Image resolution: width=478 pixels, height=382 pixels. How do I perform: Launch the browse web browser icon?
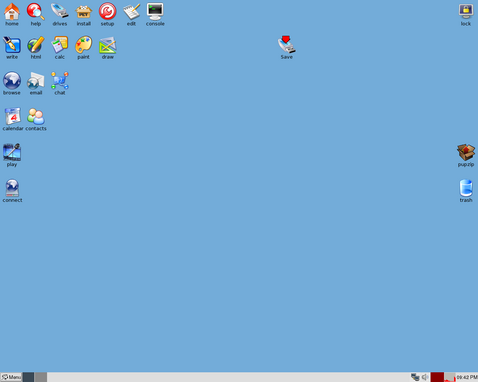[12, 81]
